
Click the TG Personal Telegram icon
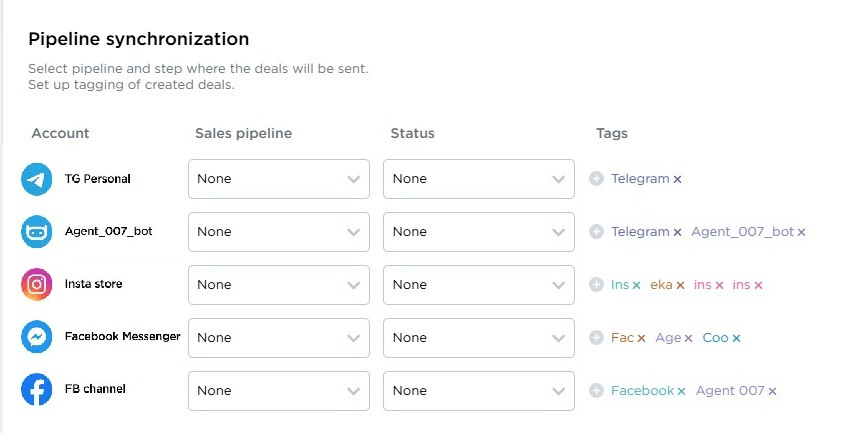click(37, 180)
